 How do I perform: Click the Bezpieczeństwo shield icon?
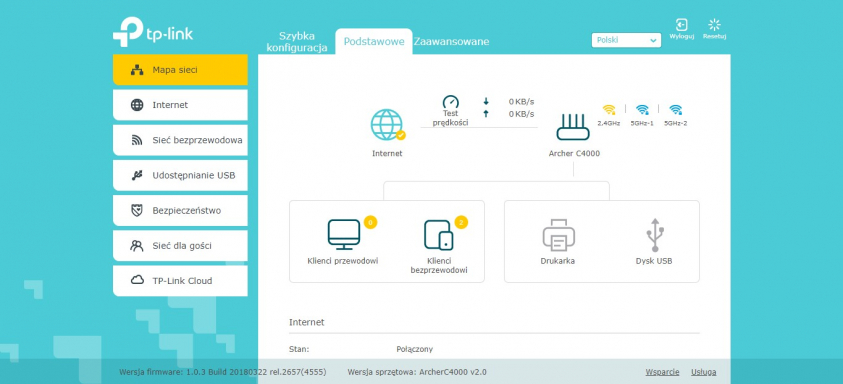(137, 210)
